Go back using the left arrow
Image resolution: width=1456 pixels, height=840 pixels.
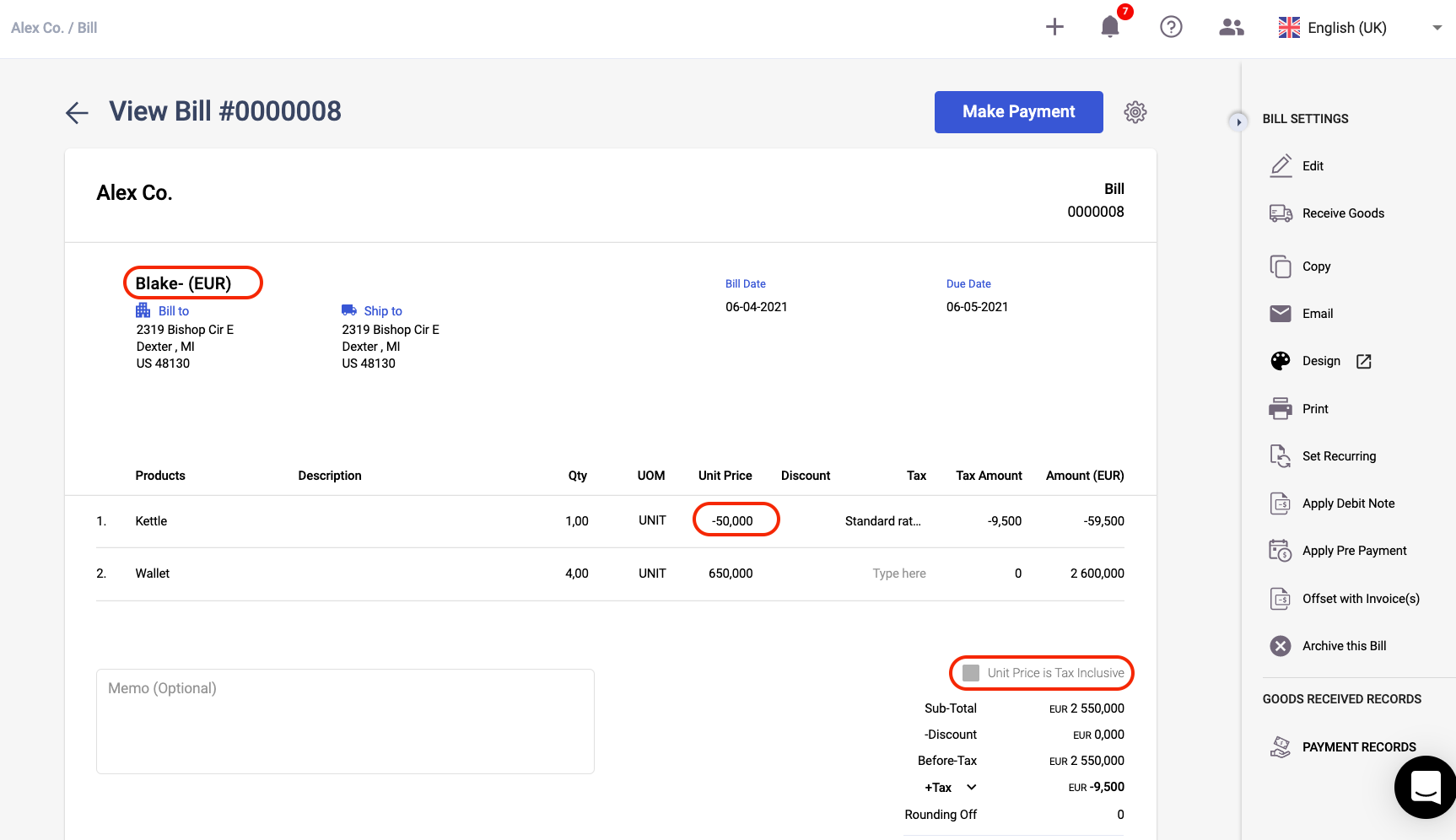(77, 112)
